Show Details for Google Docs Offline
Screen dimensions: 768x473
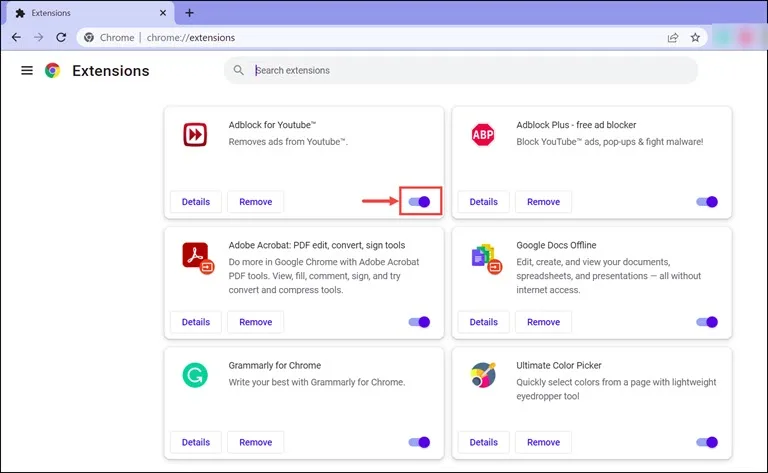483,322
